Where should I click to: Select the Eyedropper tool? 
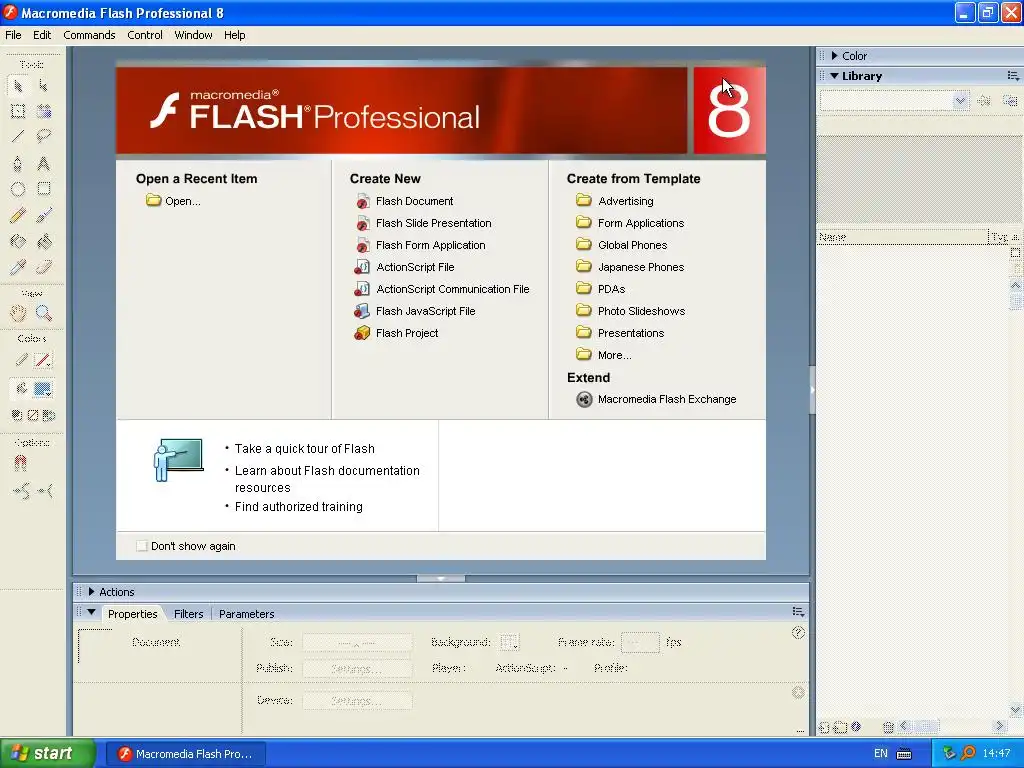[18, 267]
